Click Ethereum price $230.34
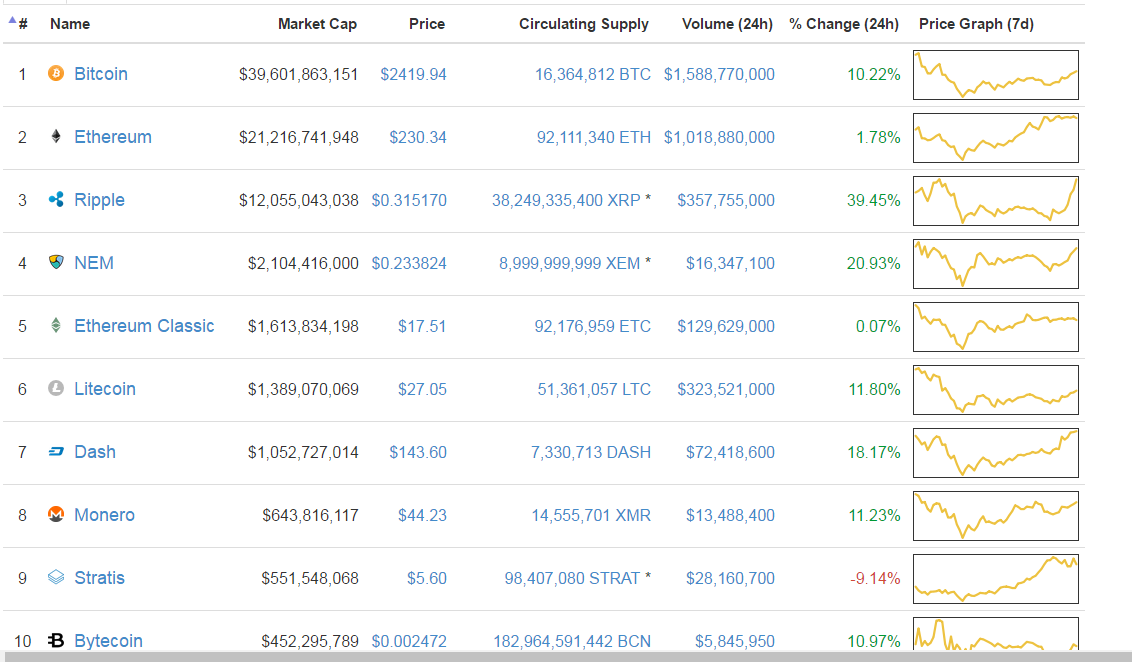The height and width of the screenshot is (662, 1132). click(418, 137)
